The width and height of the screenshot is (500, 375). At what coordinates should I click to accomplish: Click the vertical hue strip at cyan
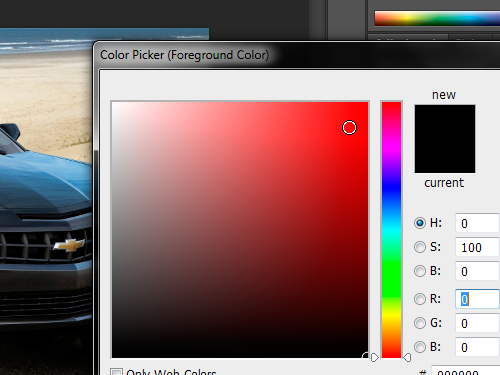[391, 230]
